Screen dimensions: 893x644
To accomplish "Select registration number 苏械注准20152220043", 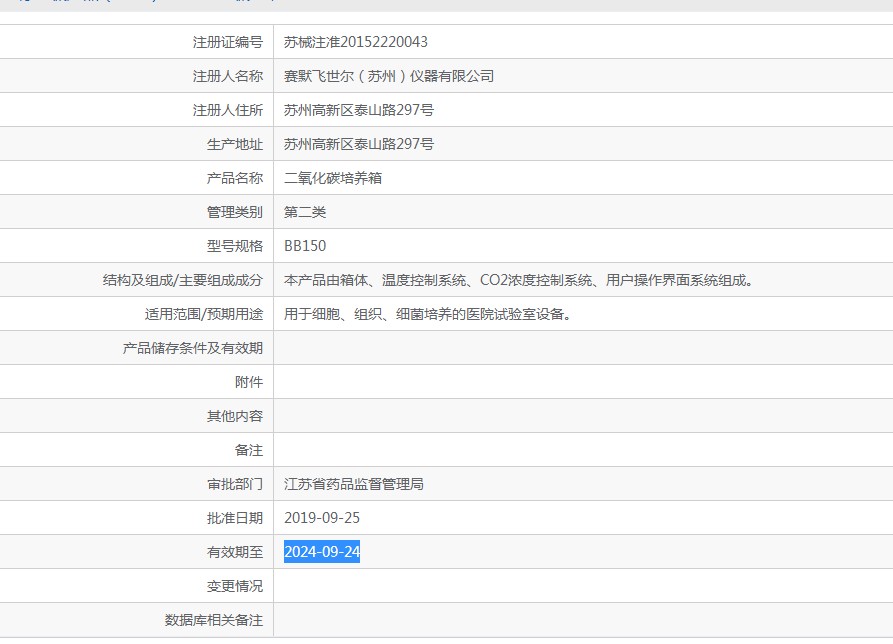I will [x=356, y=42].
